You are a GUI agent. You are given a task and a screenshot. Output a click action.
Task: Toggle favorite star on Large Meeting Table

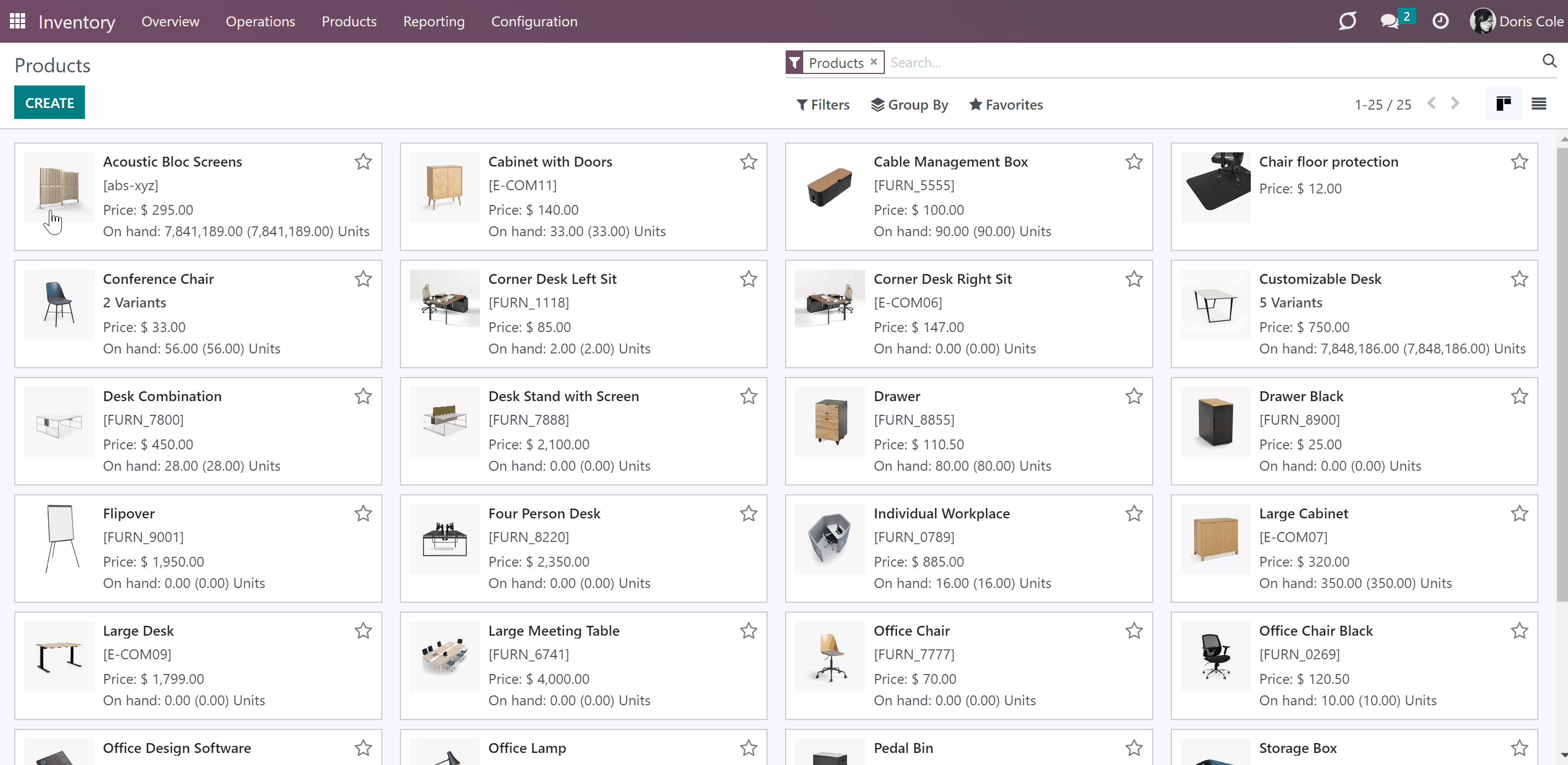pyautogui.click(x=749, y=631)
